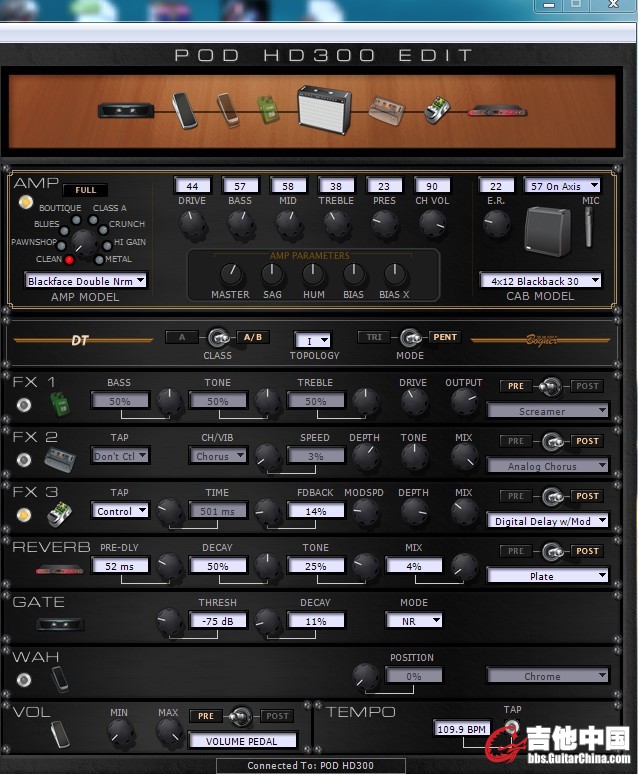Select the Pawnshop amp category dot
Viewport: 638px width, 774px height.
(x=61, y=246)
